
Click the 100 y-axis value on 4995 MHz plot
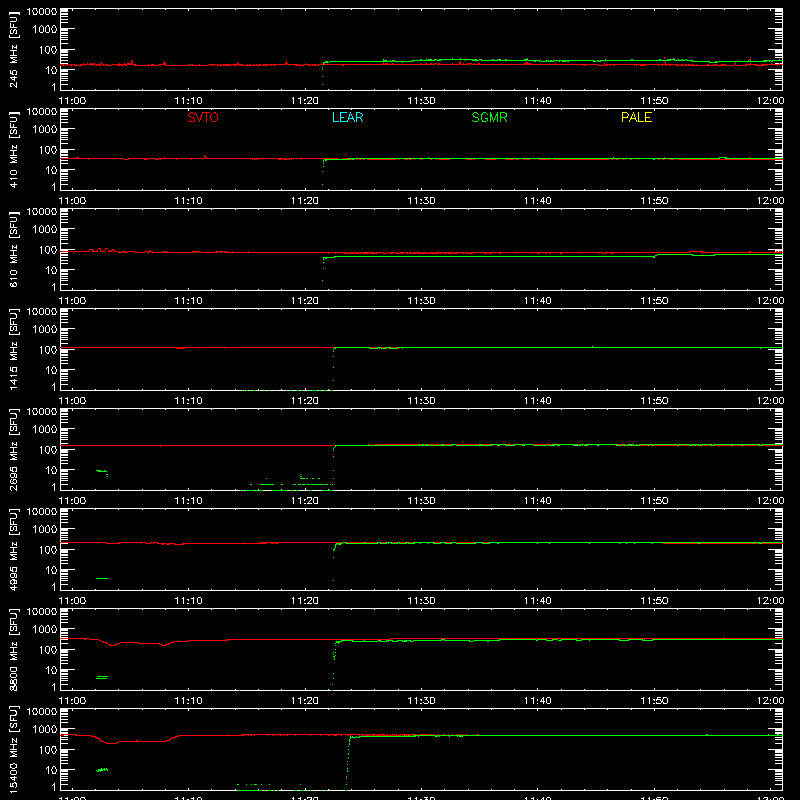[x=48, y=549]
